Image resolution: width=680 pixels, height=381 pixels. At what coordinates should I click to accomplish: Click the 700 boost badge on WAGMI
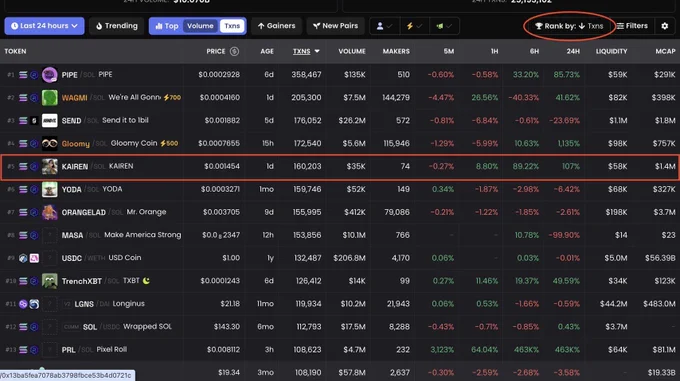[172, 98]
